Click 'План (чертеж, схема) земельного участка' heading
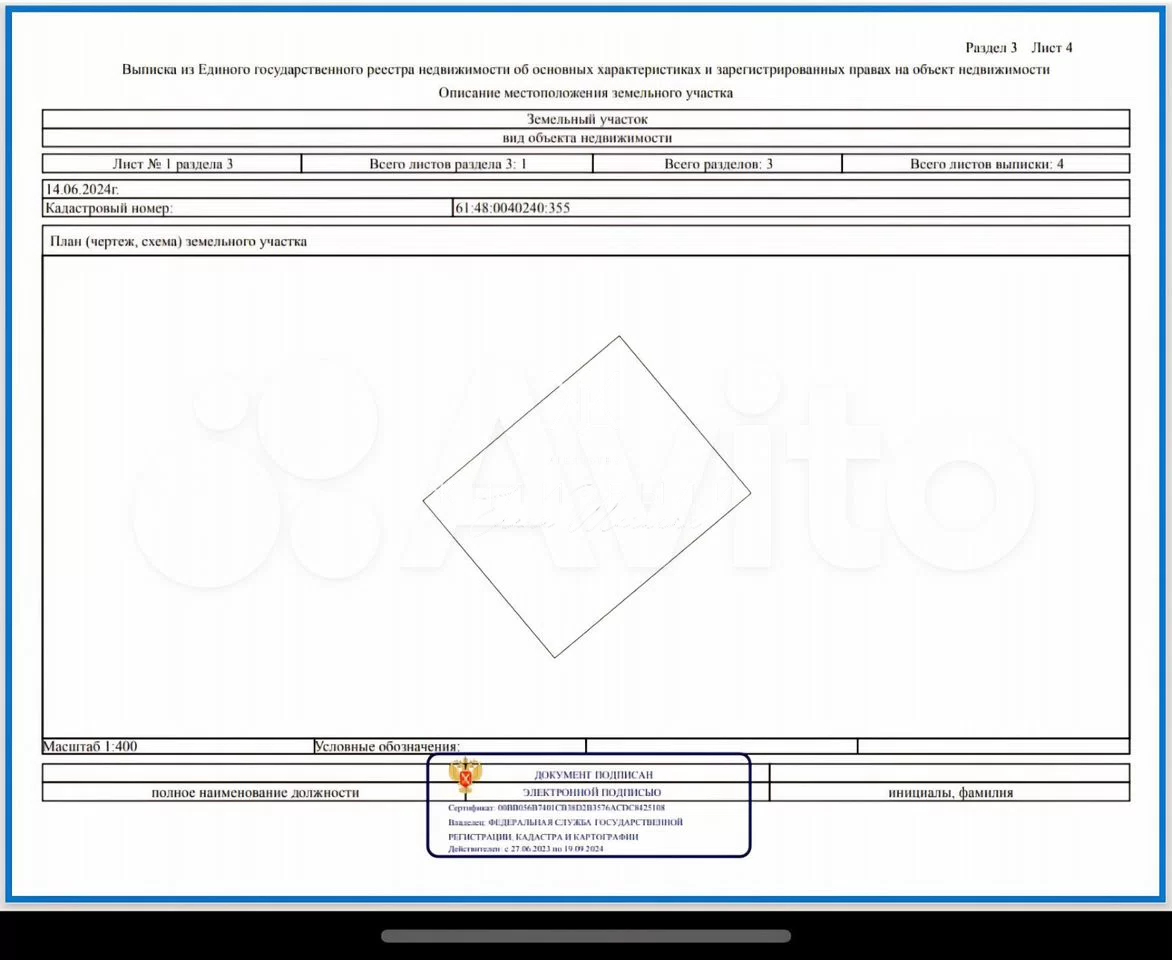The width and height of the screenshot is (1172, 960). point(179,241)
